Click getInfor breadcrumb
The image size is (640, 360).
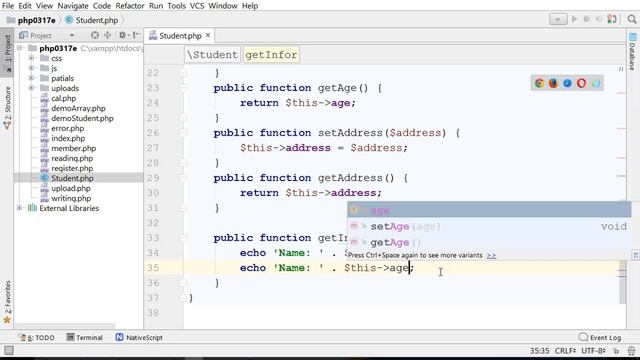pyautogui.click(x=271, y=55)
